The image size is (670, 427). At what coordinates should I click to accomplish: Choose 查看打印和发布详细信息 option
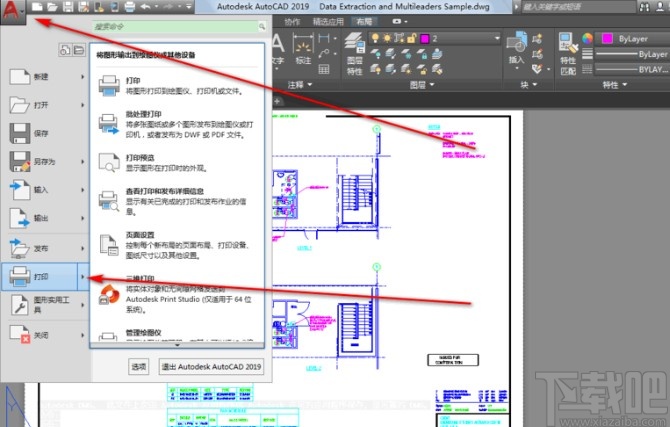[176, 201]
